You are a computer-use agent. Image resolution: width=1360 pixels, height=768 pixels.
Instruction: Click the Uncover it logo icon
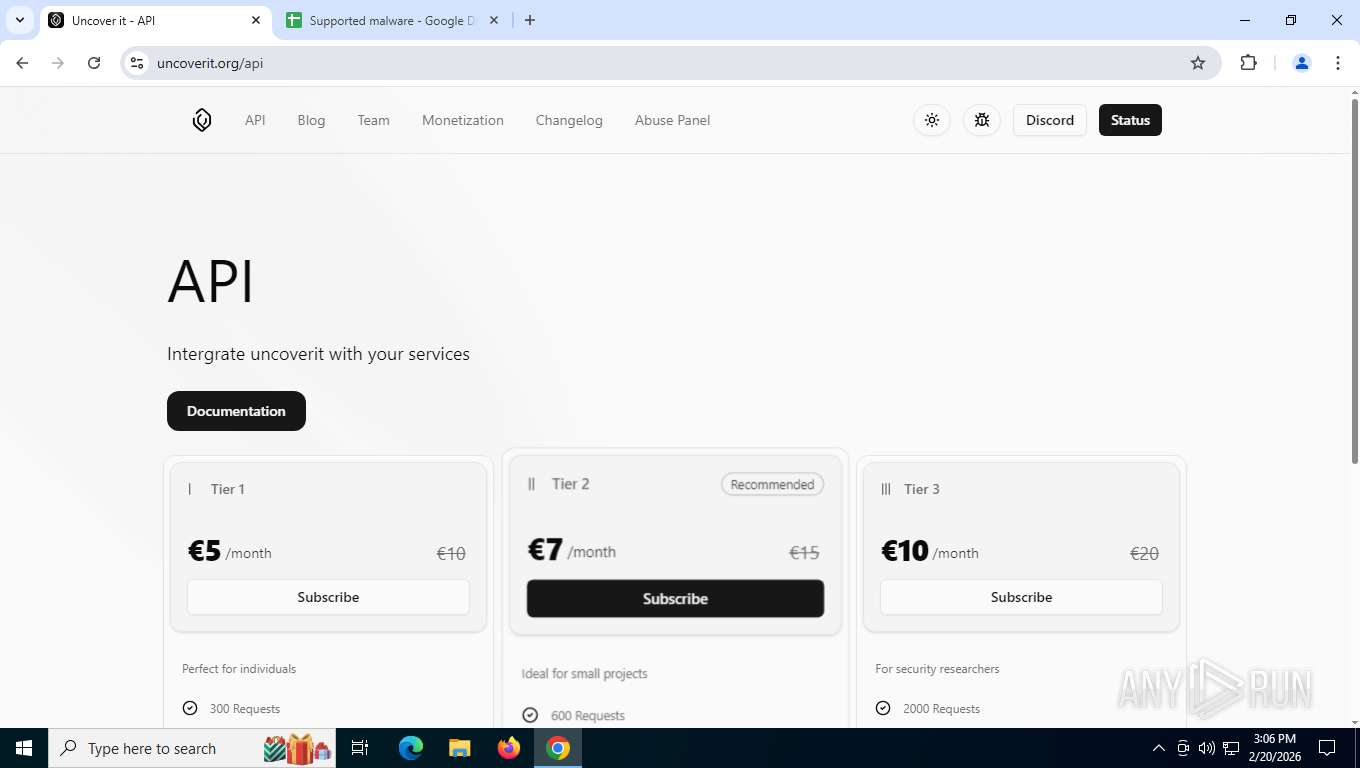202,120
